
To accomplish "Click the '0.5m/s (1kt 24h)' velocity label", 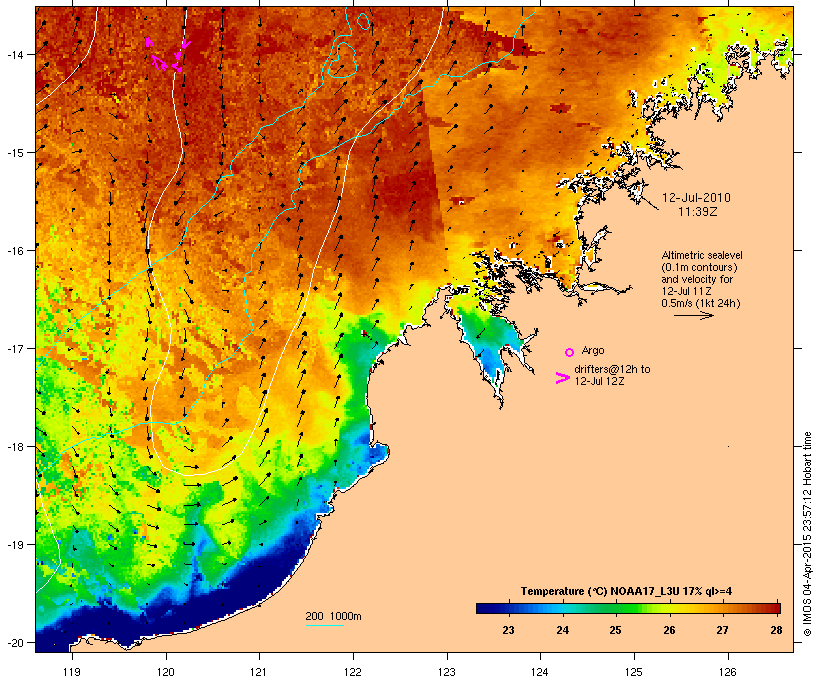I will [701, 303].
